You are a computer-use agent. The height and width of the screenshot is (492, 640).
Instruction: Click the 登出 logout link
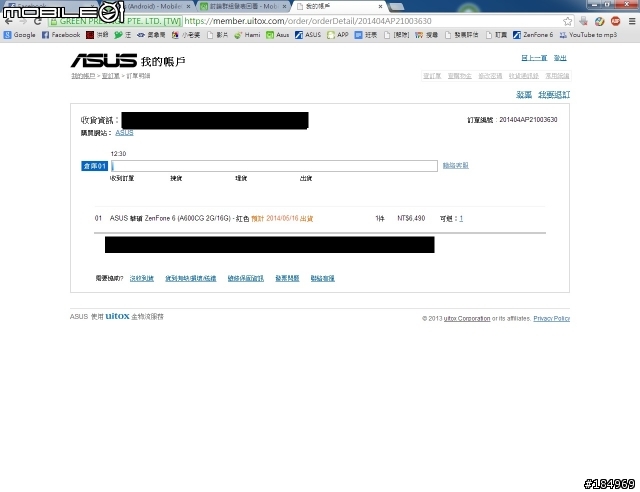click(x=560, y=58)
